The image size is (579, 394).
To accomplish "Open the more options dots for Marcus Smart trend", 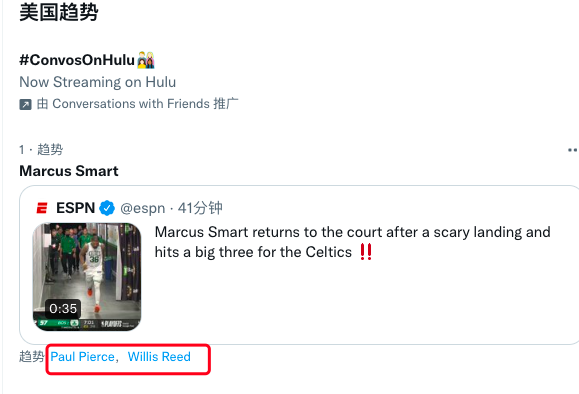I will pyautogui.click(x=572, y=150).
